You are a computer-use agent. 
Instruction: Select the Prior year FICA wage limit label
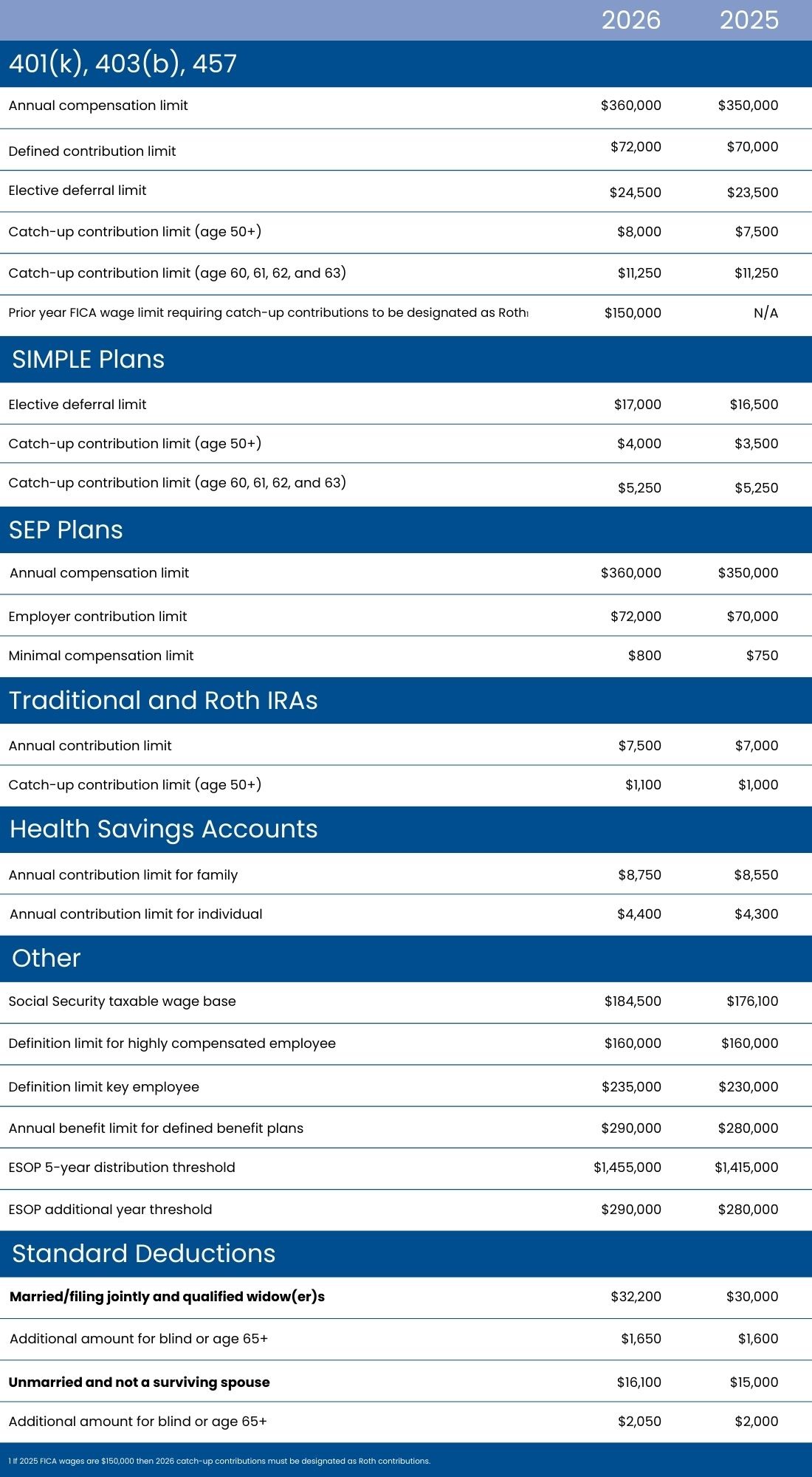(267, 313)
